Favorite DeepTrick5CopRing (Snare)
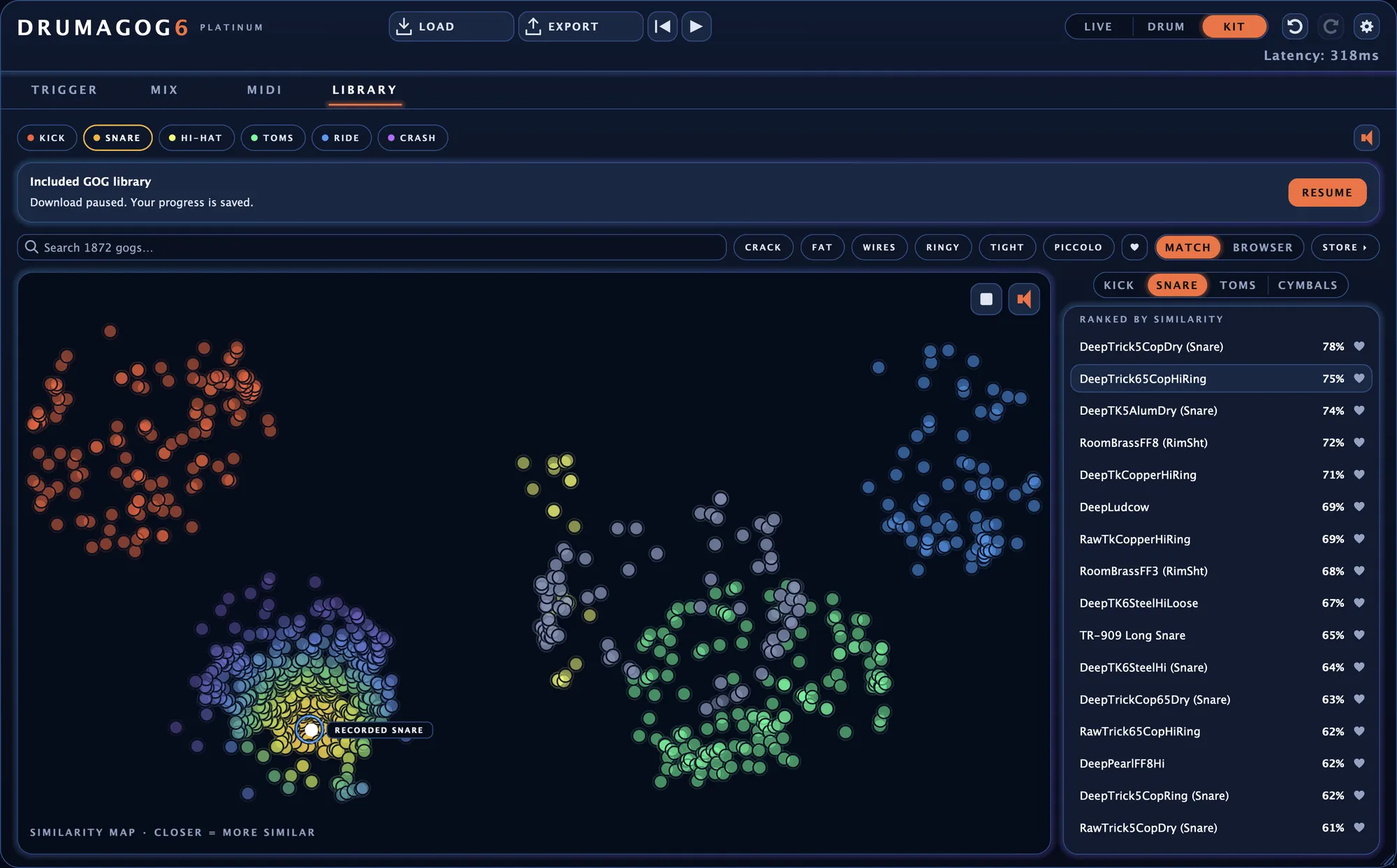 (1359, 796)
